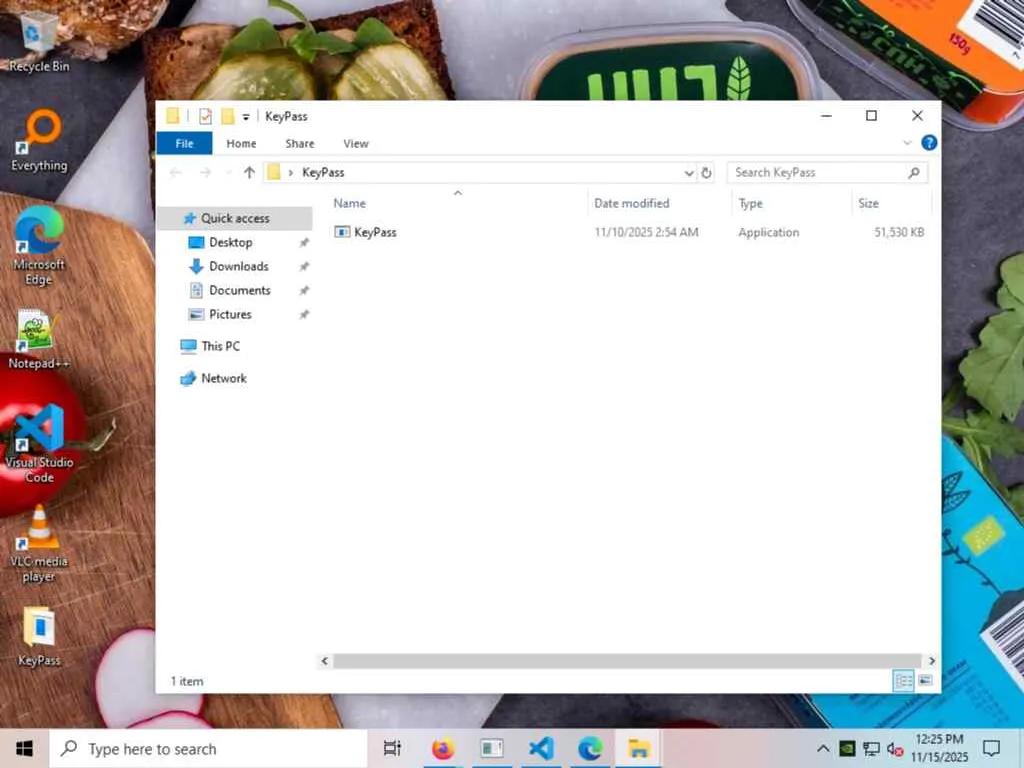Open Desktop in the navigation pane

click(231, 242)
